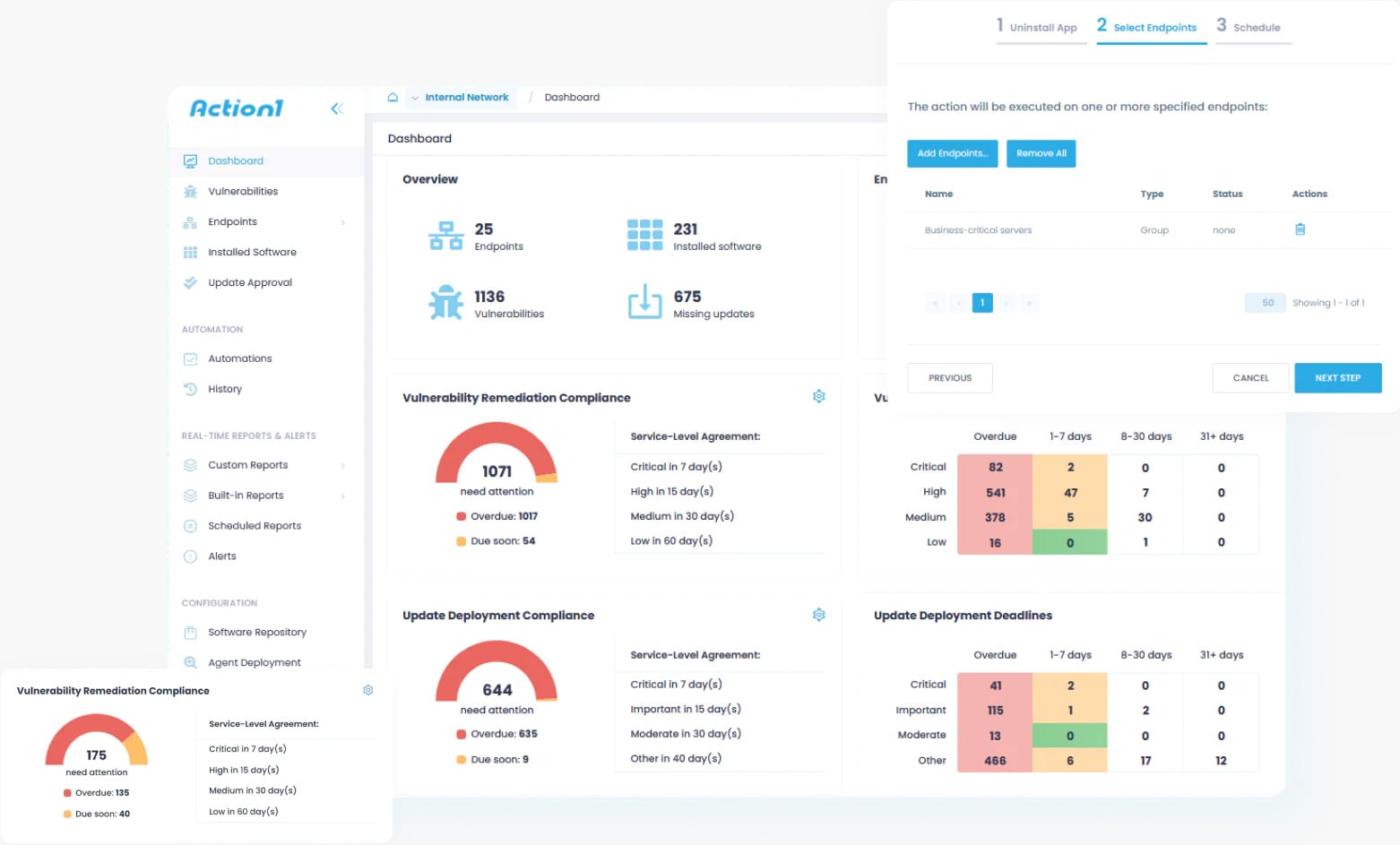Open the Update Deployment Compliance settings gear
Screen dimensions: 1400x845
pos(818,615)
